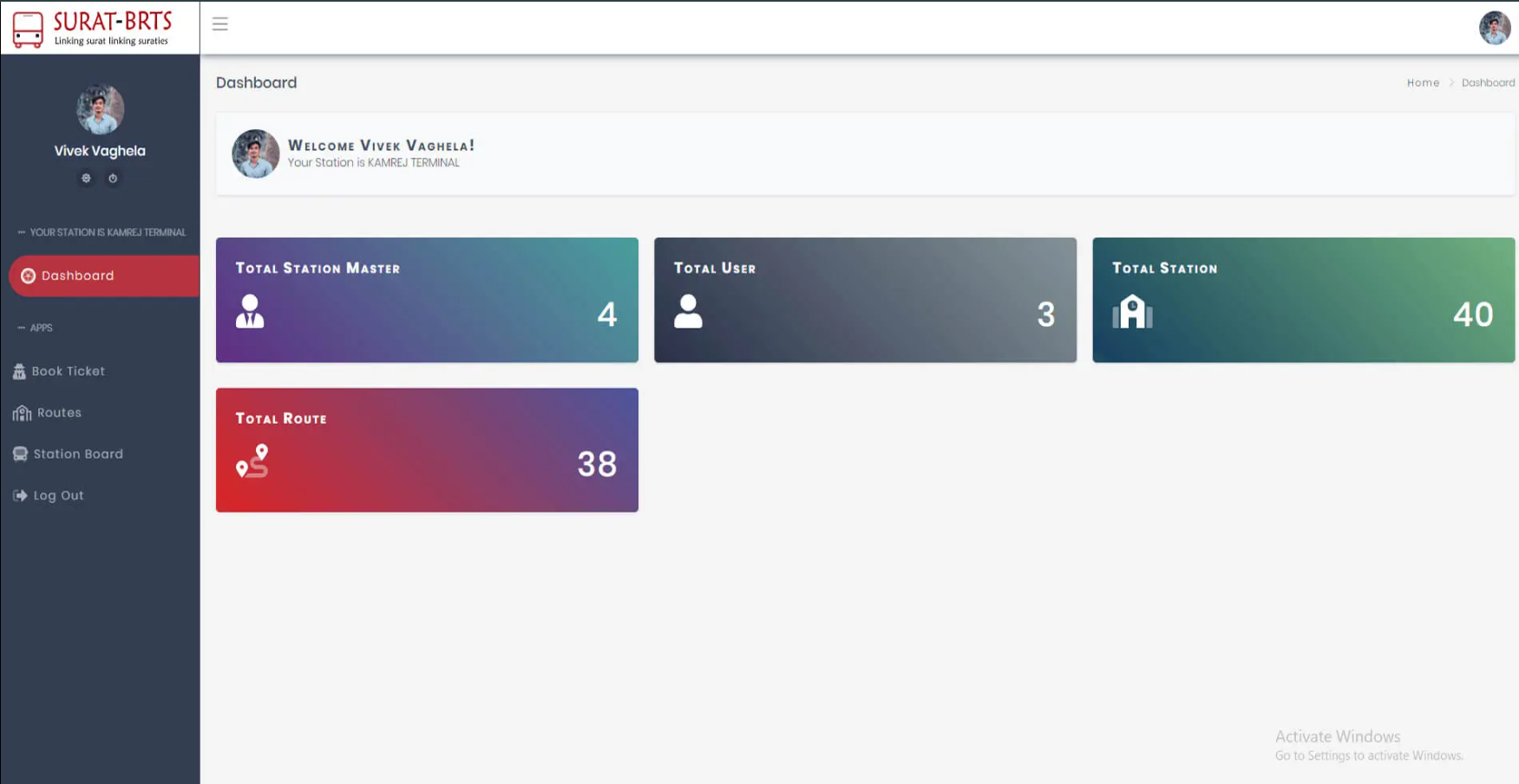Click the user silhouette icon in Total User

click(688, 311)
